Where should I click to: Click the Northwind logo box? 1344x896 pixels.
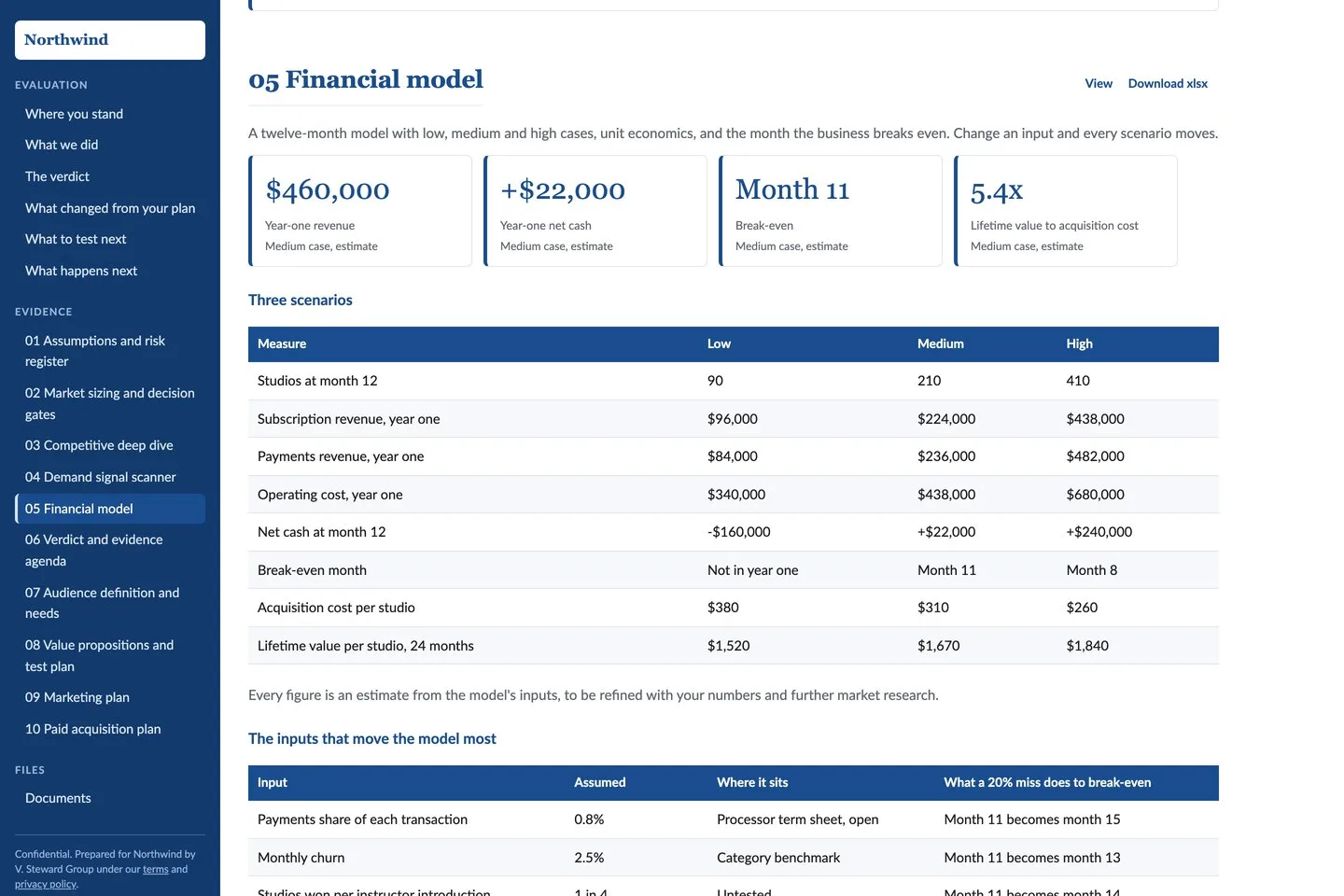110,40
